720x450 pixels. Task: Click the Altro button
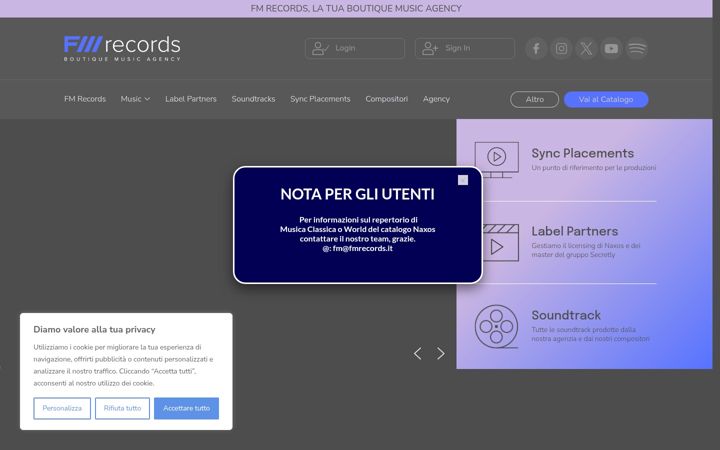(x=534, y=99)
